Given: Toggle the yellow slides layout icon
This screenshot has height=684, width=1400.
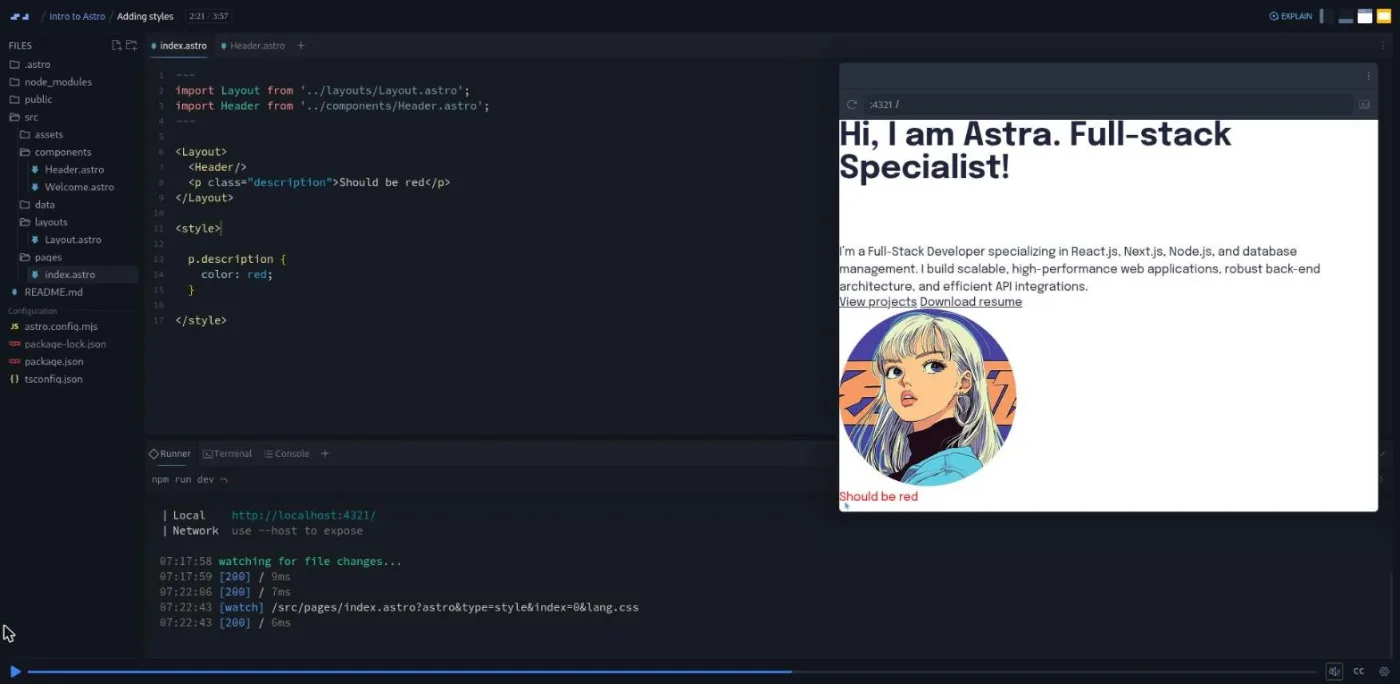Looking at the screenshot, I should pyautogui.click(x=1384, y=16).
